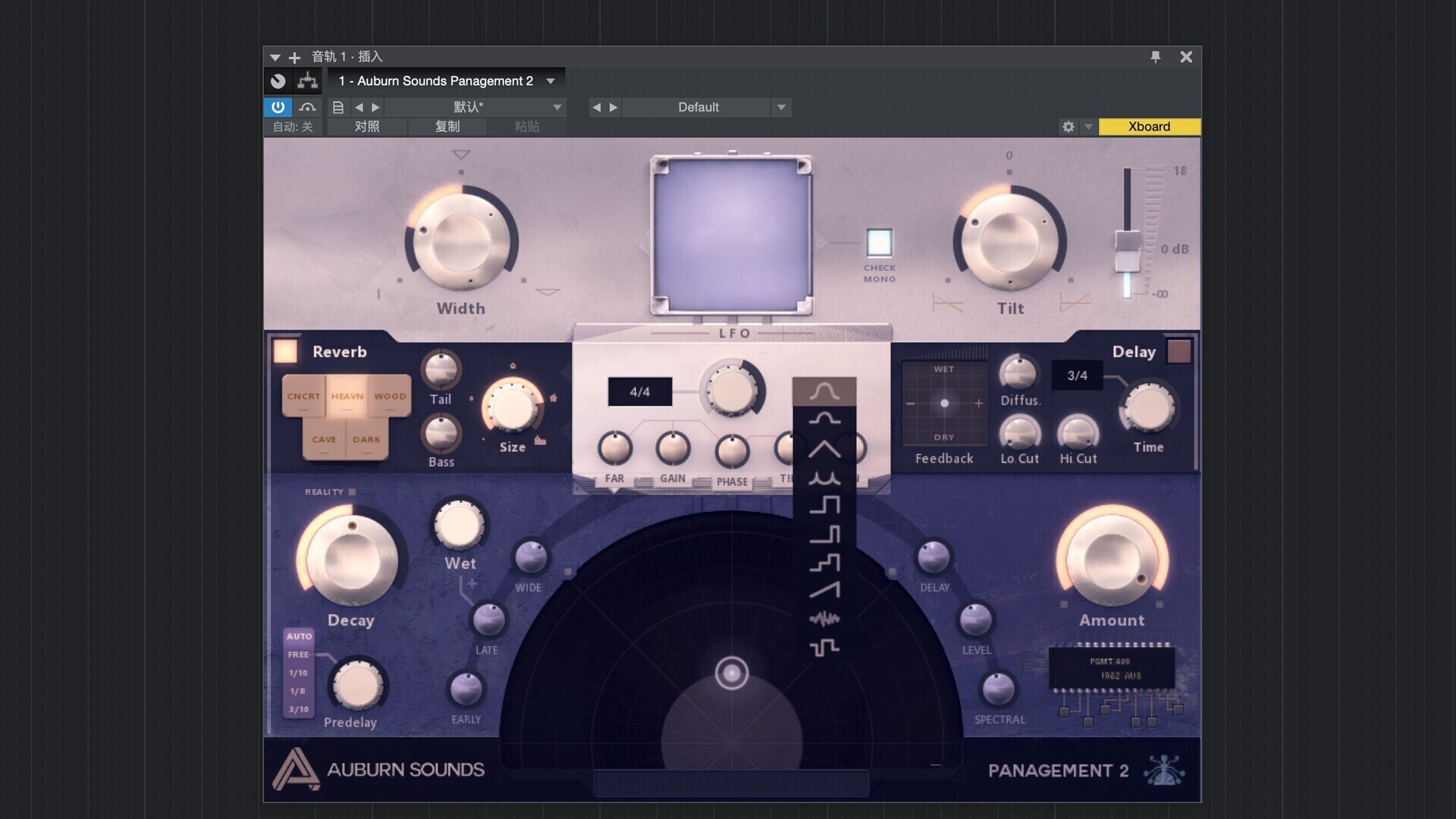The image size is (1456, 819).
Task: Select the CNCRT reverb type
Action: pyautogui.click(x=303, y=396)
